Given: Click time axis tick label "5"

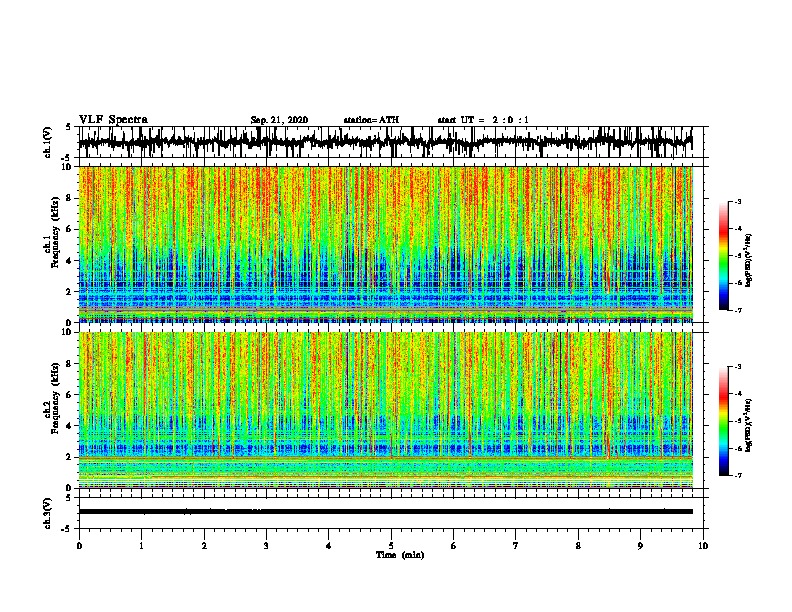Looking at the screenshot, I should (x=391, y=546).
